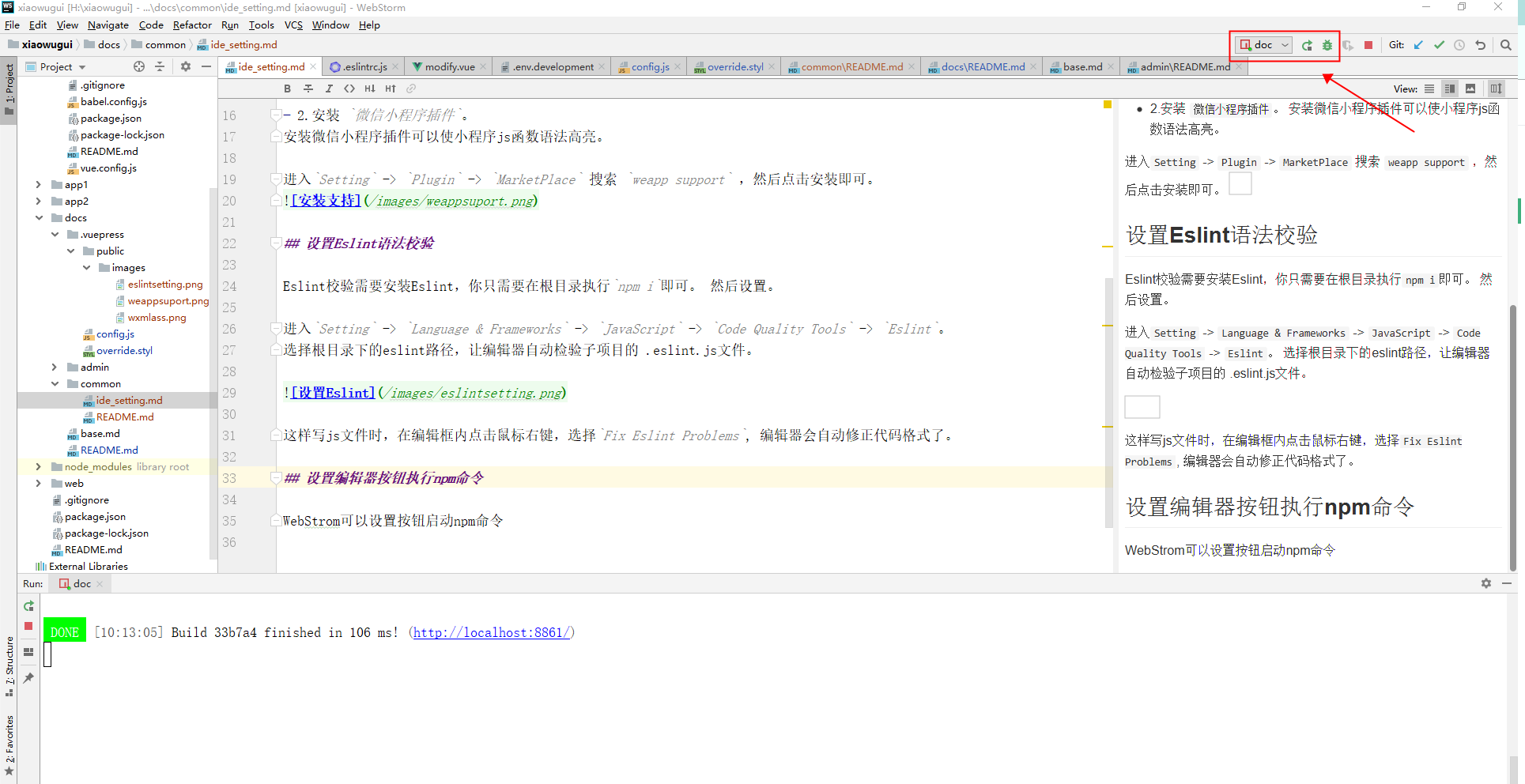
Task: Apply bold markdown formatting
Action: coord(287,89)
